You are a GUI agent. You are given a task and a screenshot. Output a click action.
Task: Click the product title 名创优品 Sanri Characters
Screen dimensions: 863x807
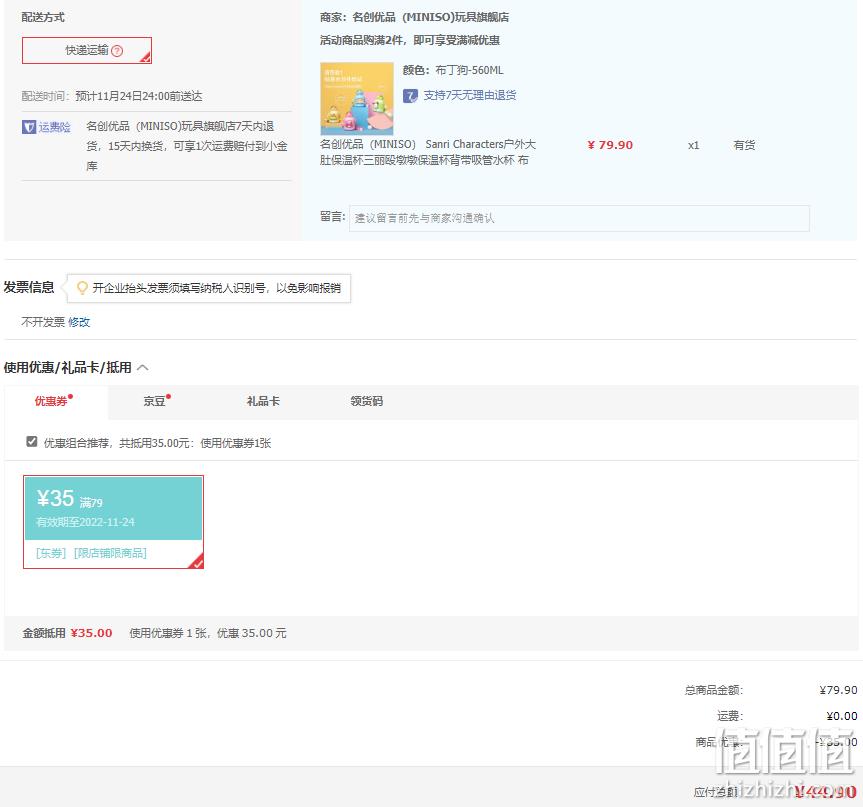click(x=428, y=152)
